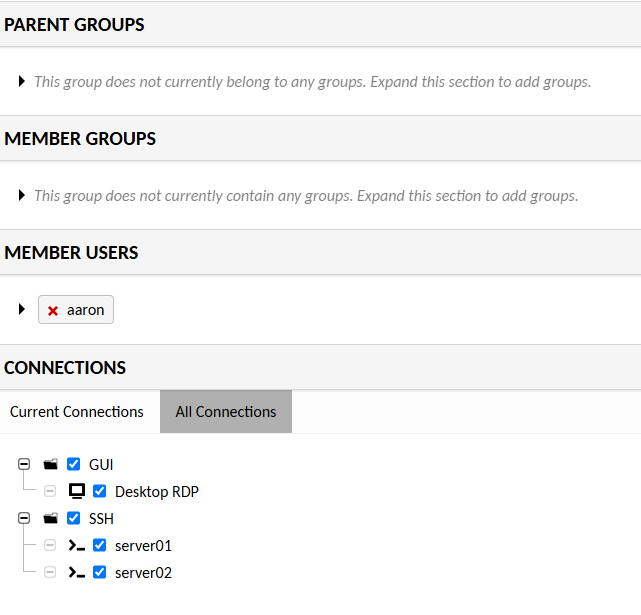
Task: Collapse the GUI connection group
Action: pyautogui.click(x=24, y=464)
